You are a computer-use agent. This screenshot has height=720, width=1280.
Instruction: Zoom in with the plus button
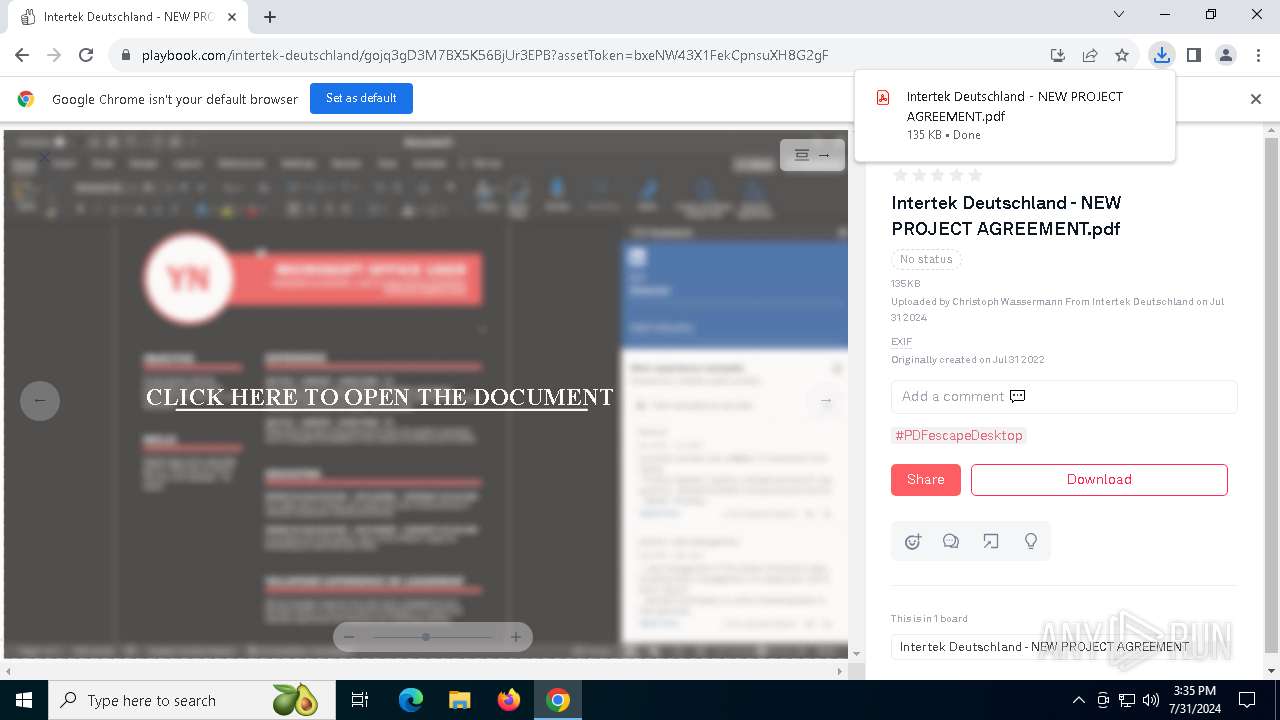(516, 637)
